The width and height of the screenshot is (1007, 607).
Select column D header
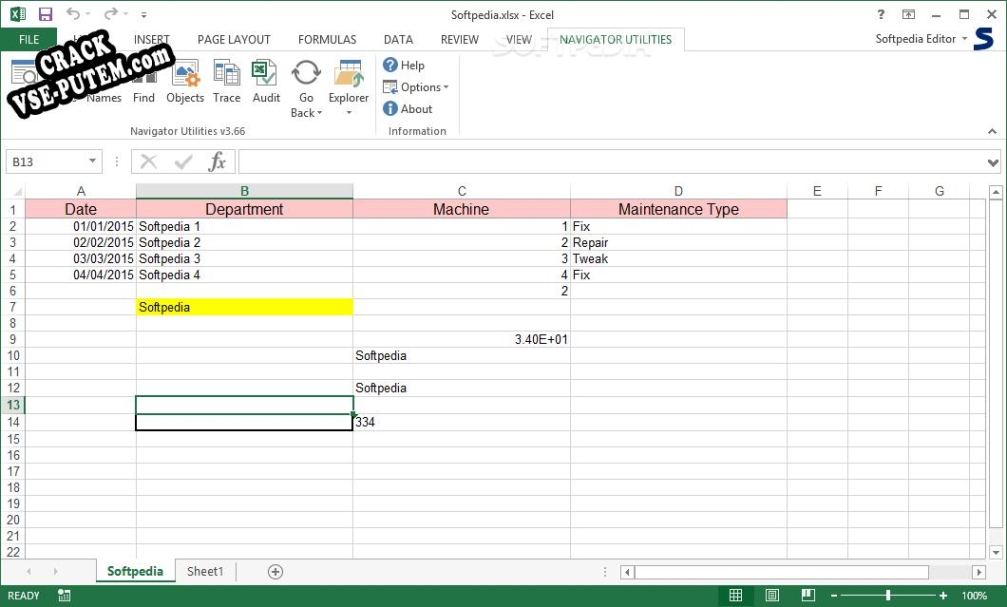(678, 191)
